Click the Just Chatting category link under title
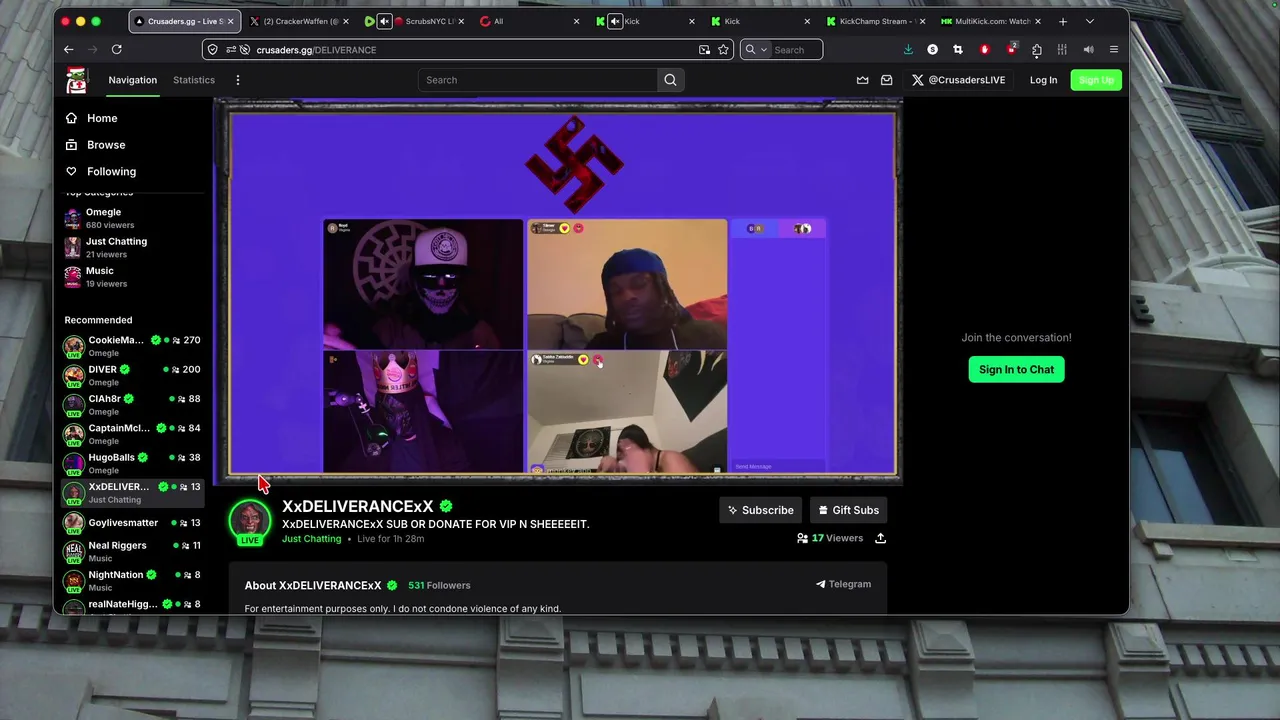This screenshot has height=720, width=1280. [x=311, y=539]
